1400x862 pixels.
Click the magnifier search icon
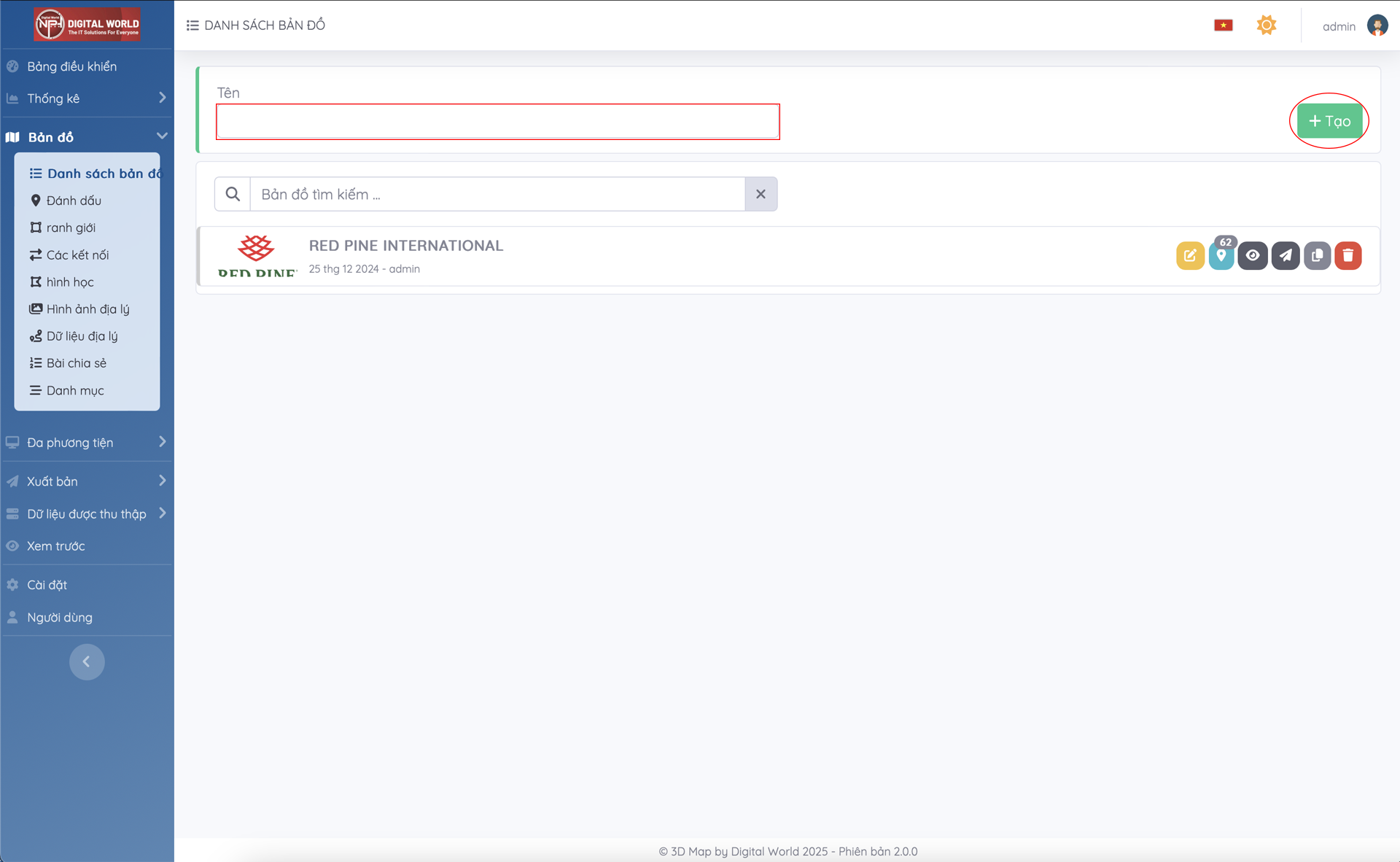coord(233,194)
